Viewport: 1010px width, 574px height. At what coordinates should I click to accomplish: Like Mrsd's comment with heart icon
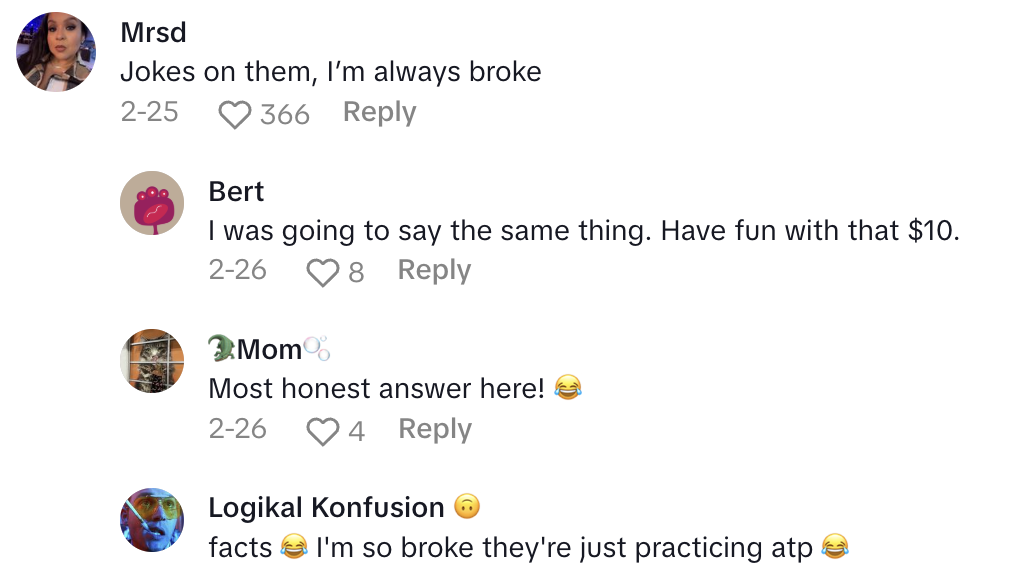click(x=234, y=114)
